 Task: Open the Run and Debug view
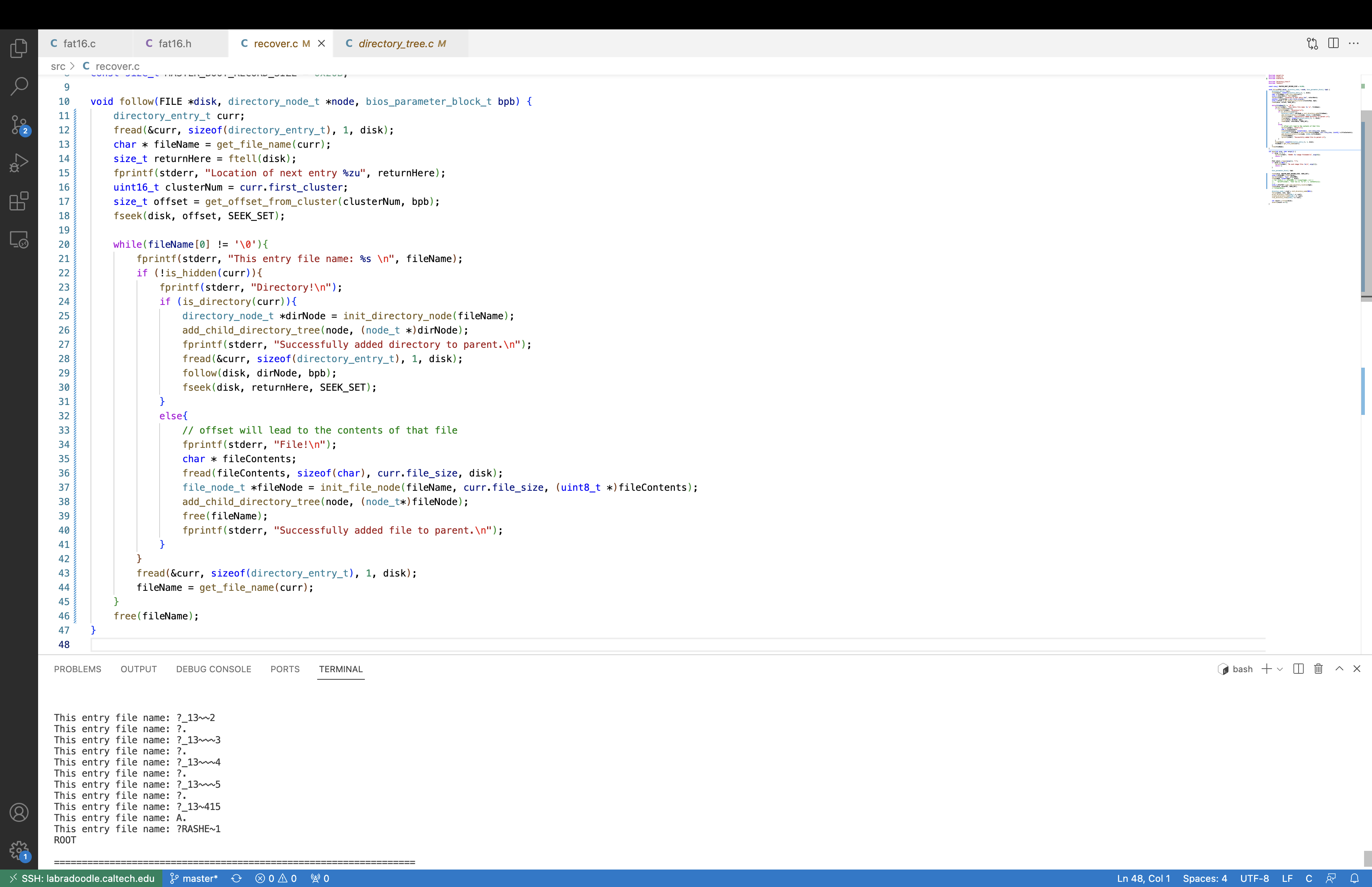click(19, 163)
